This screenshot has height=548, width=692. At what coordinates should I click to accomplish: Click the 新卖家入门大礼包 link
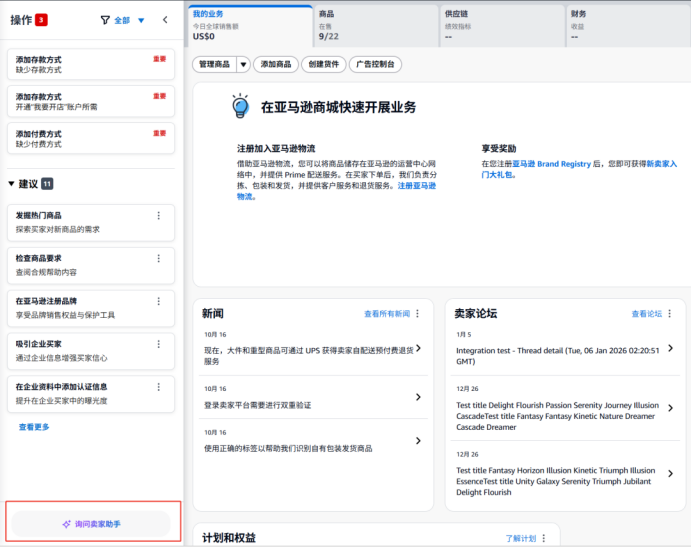[661, 164]
